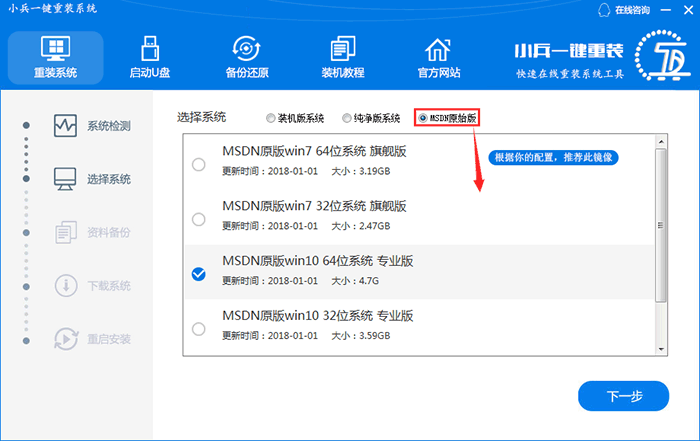
Task: Open the 备份还原 tab
Action: tap(247, 58)
